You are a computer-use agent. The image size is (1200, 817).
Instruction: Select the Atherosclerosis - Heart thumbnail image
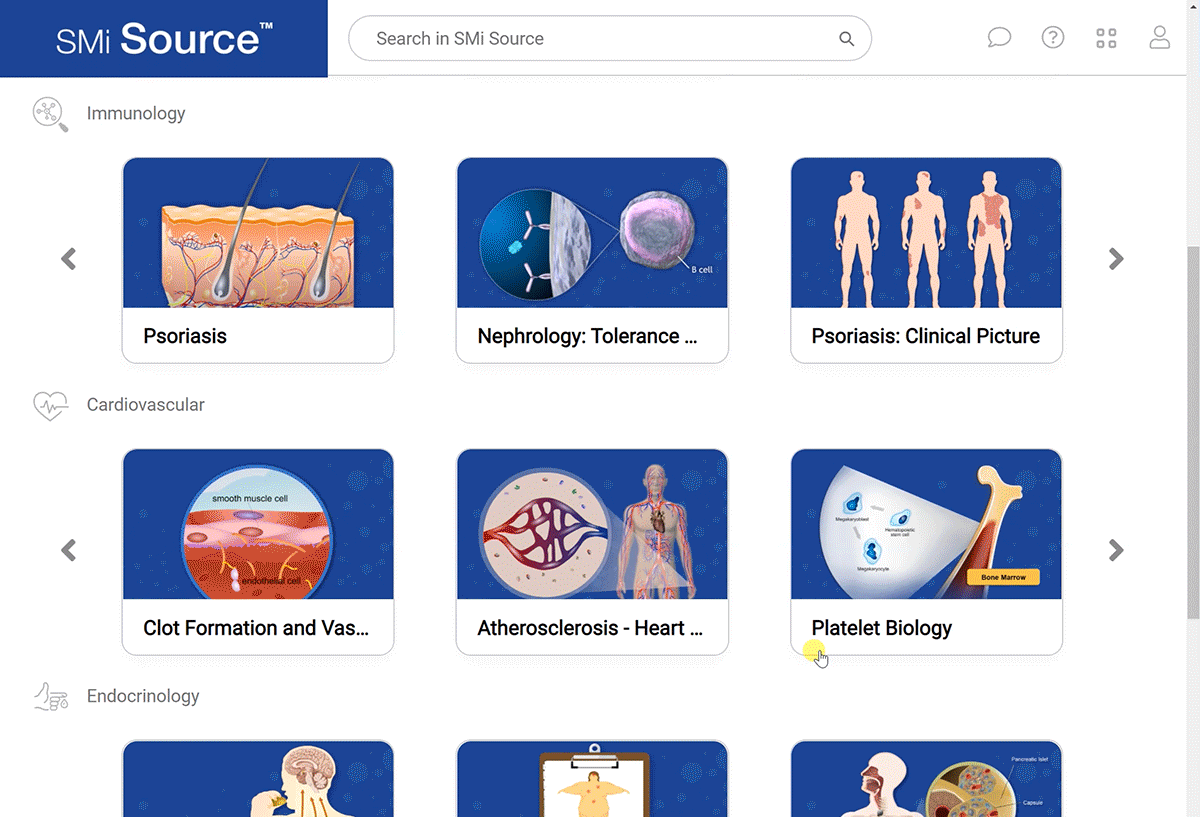[x=592, y=524]
